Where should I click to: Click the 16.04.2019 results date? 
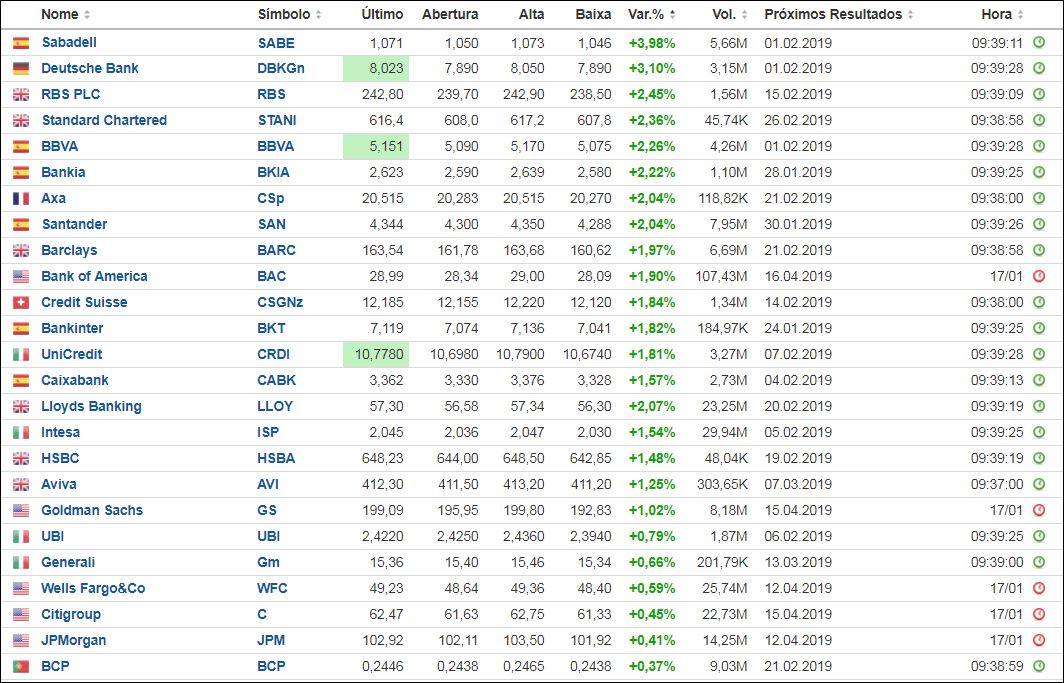coord(798,277)
